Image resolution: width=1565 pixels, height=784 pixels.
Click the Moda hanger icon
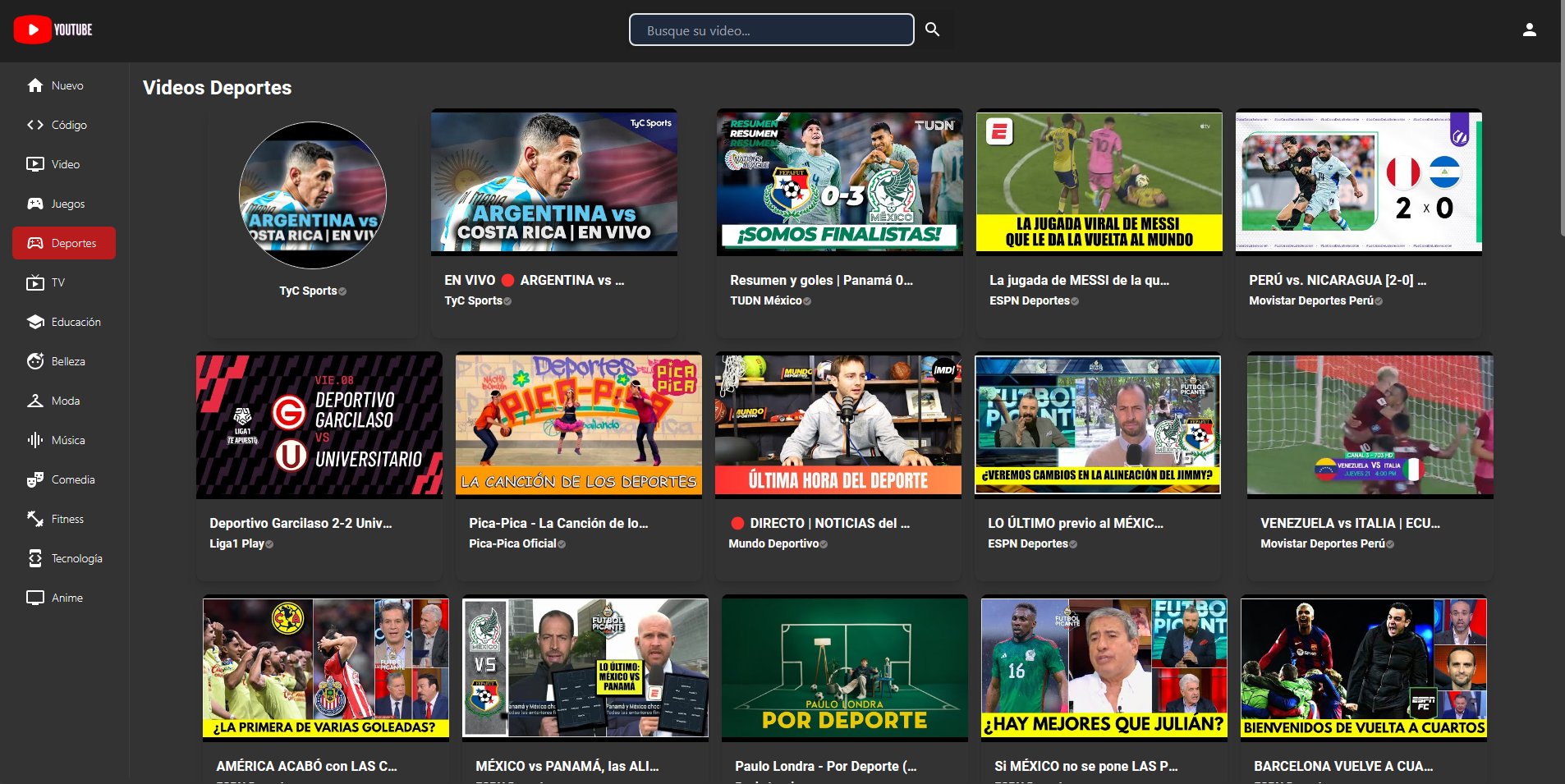(35, 401)
